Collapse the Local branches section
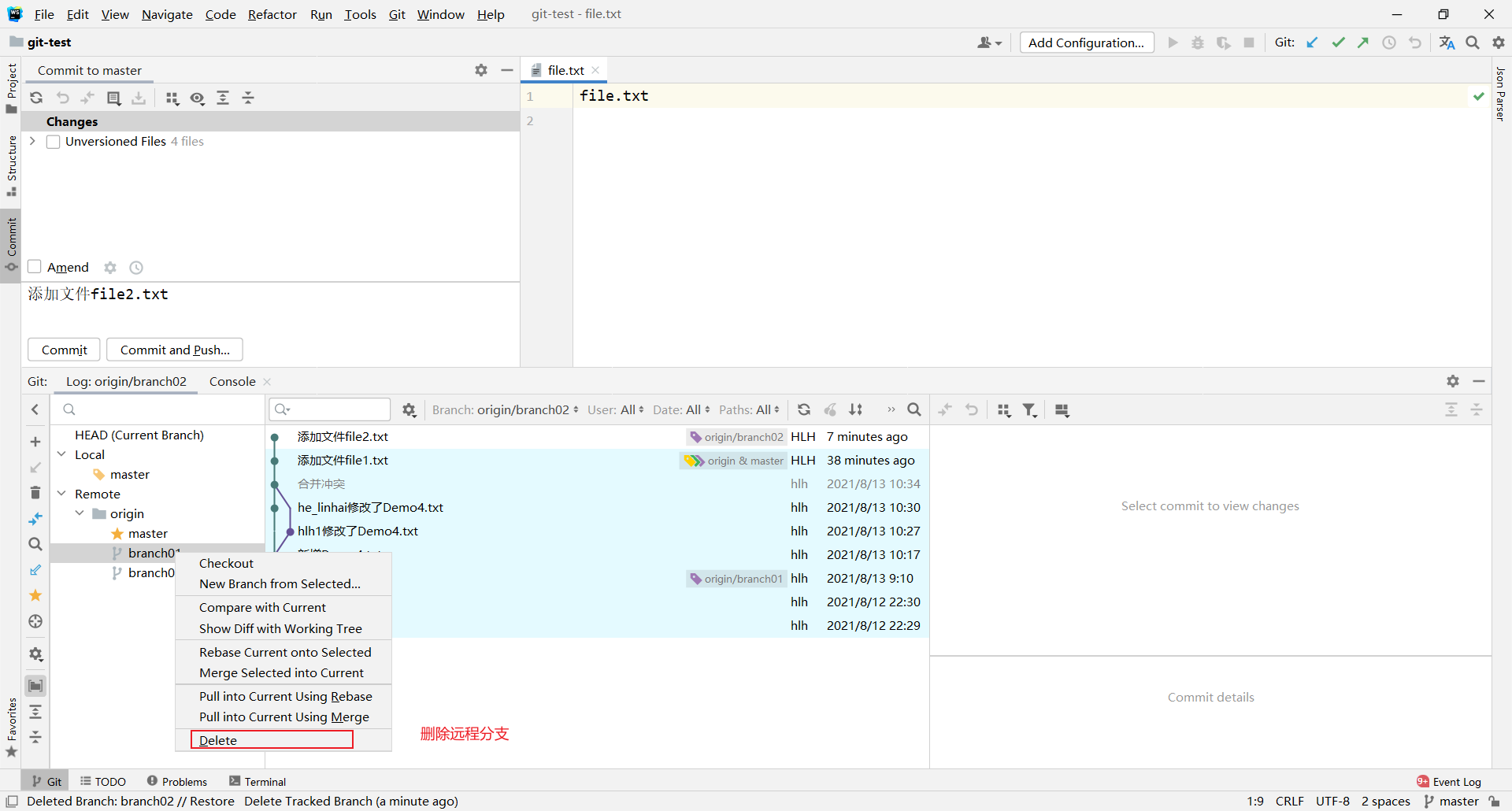 tap(61, 454)
